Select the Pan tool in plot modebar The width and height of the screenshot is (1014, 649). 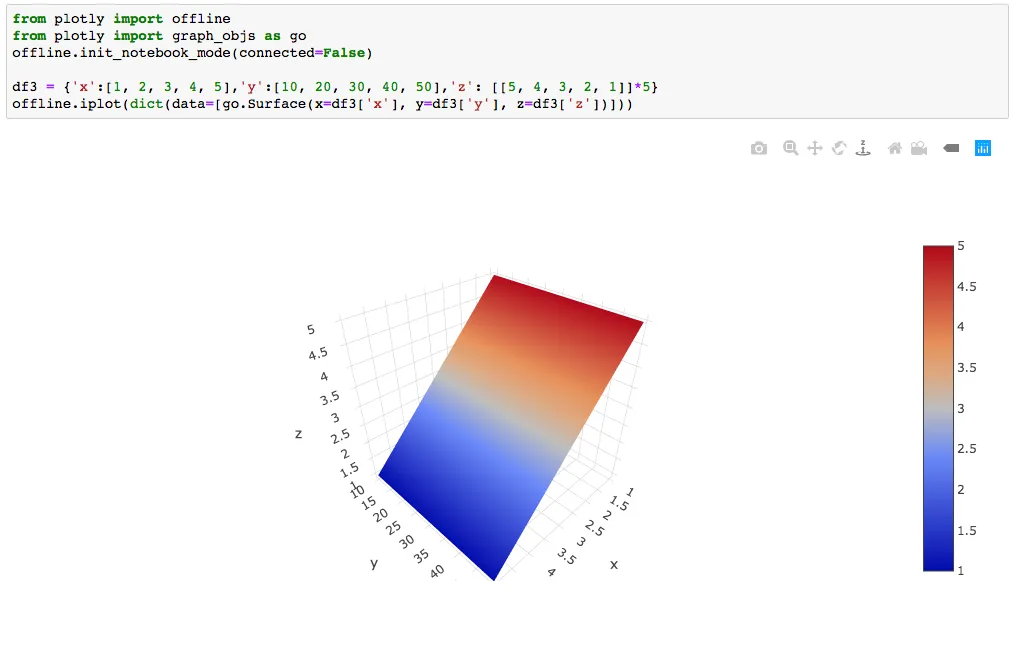click(x=815, y=149)
